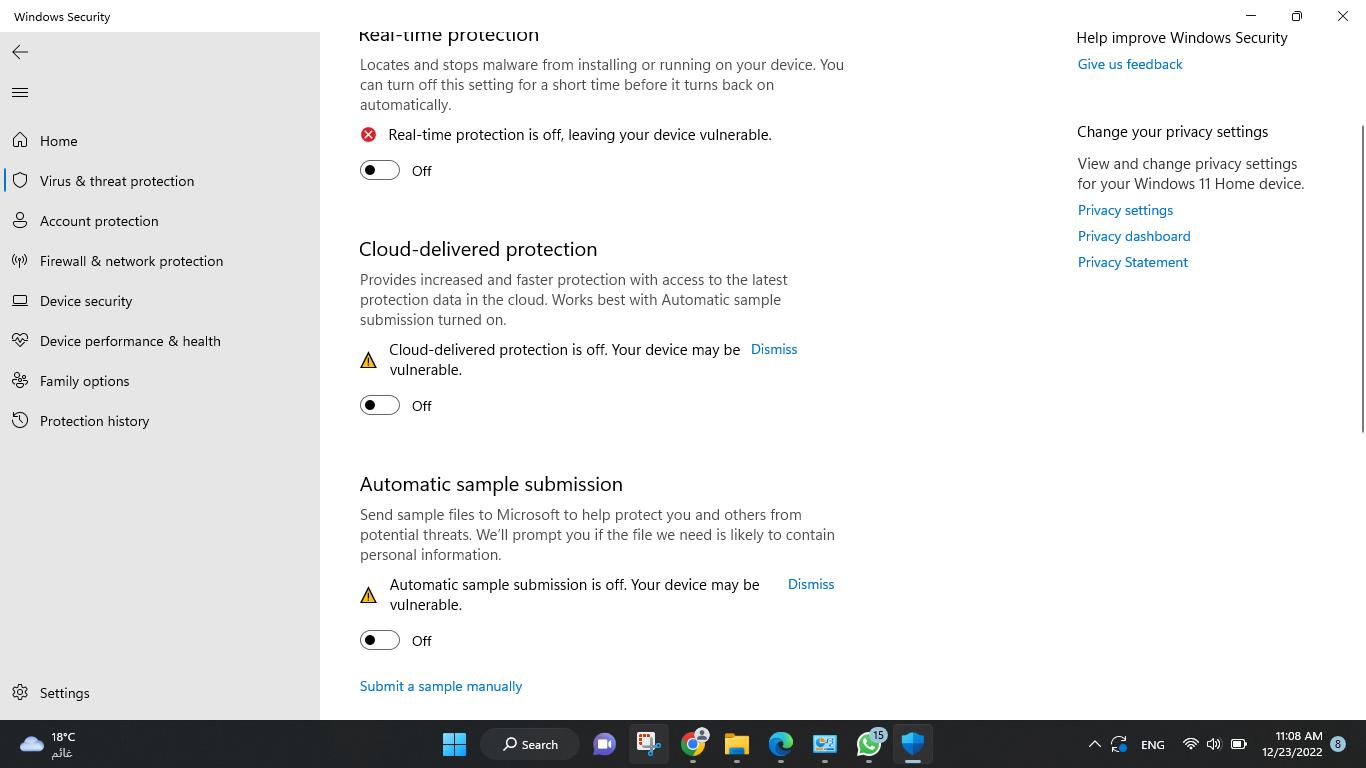This screenshot has height=768, width=1366.
Task: Open the Protection history clock icon
Action: (20, 421)
